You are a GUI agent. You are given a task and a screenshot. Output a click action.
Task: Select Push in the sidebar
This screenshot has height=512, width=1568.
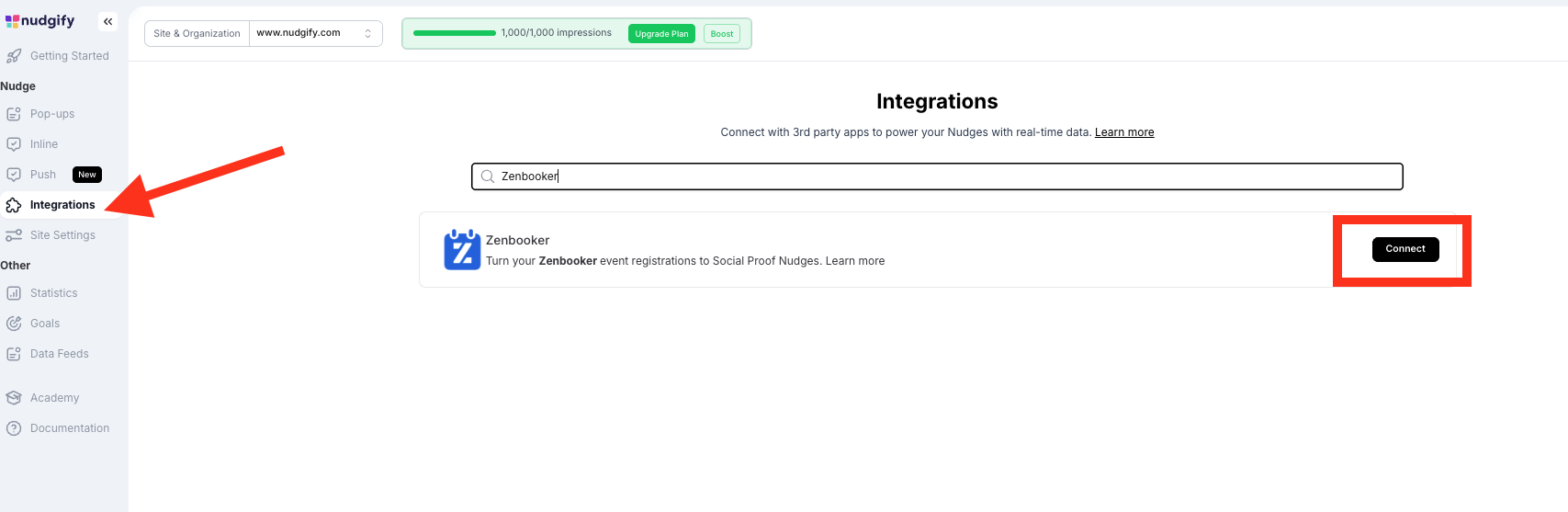point(43,175)
